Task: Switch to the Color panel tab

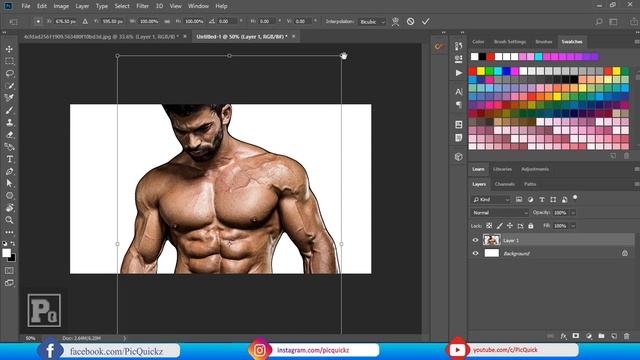Action: (x=478, y=42)
